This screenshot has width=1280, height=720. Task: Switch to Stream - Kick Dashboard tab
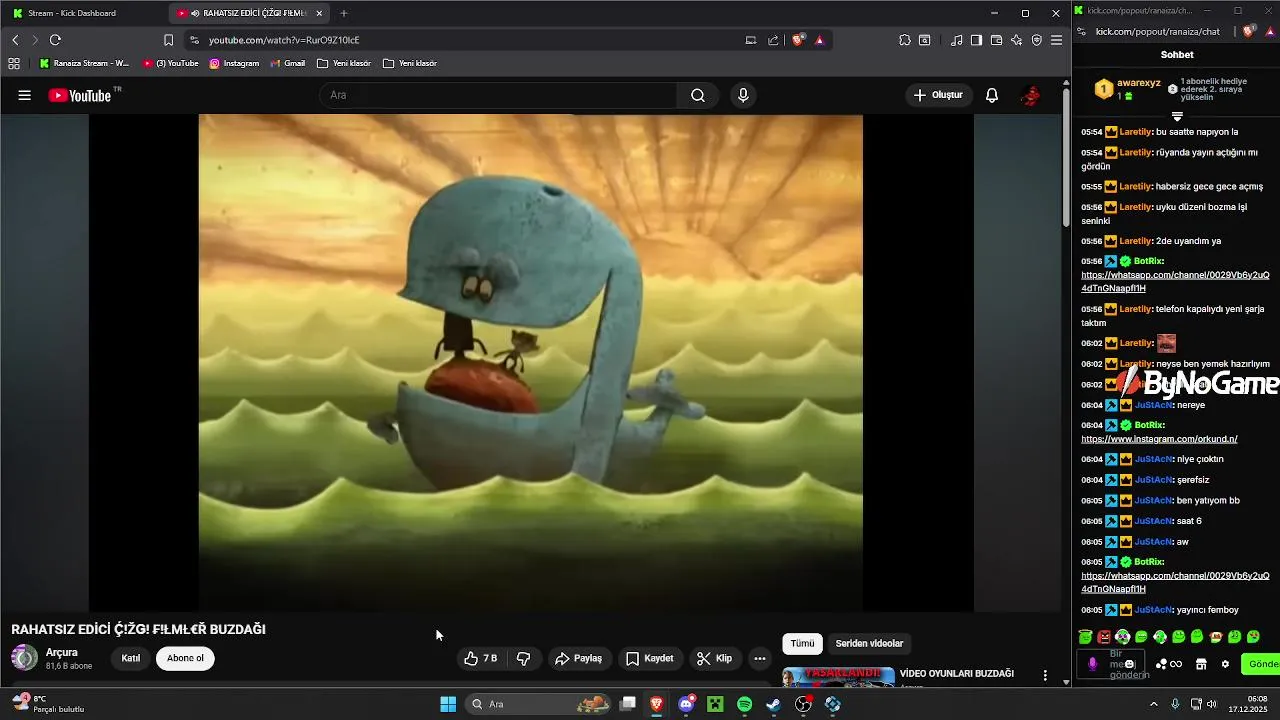[82, 13]
